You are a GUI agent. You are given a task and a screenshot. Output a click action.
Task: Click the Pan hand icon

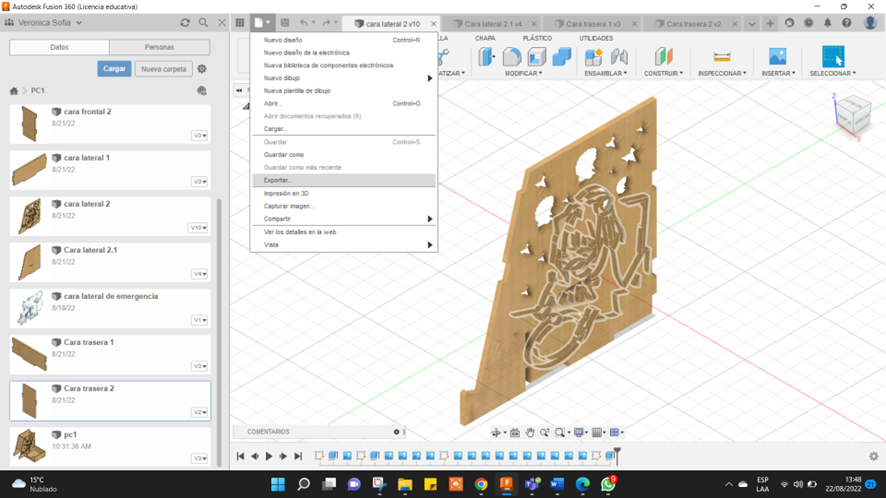click(530, 432)
